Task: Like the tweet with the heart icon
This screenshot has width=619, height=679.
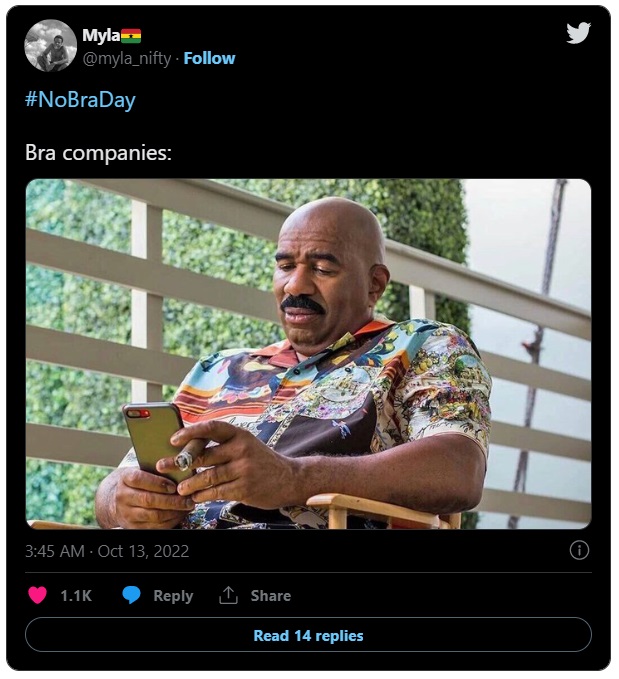Action: tap(38, 595)
